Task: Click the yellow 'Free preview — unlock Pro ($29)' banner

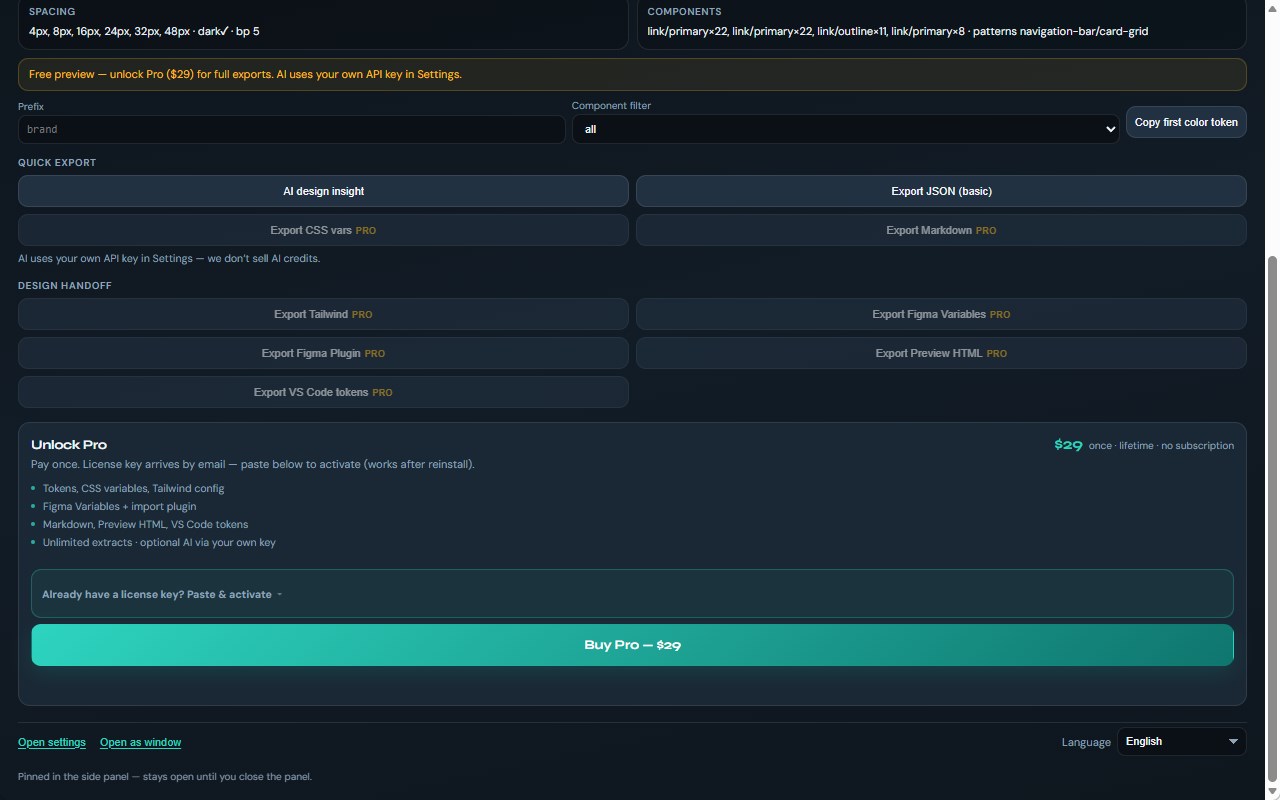Action: [x=632, y=74]
